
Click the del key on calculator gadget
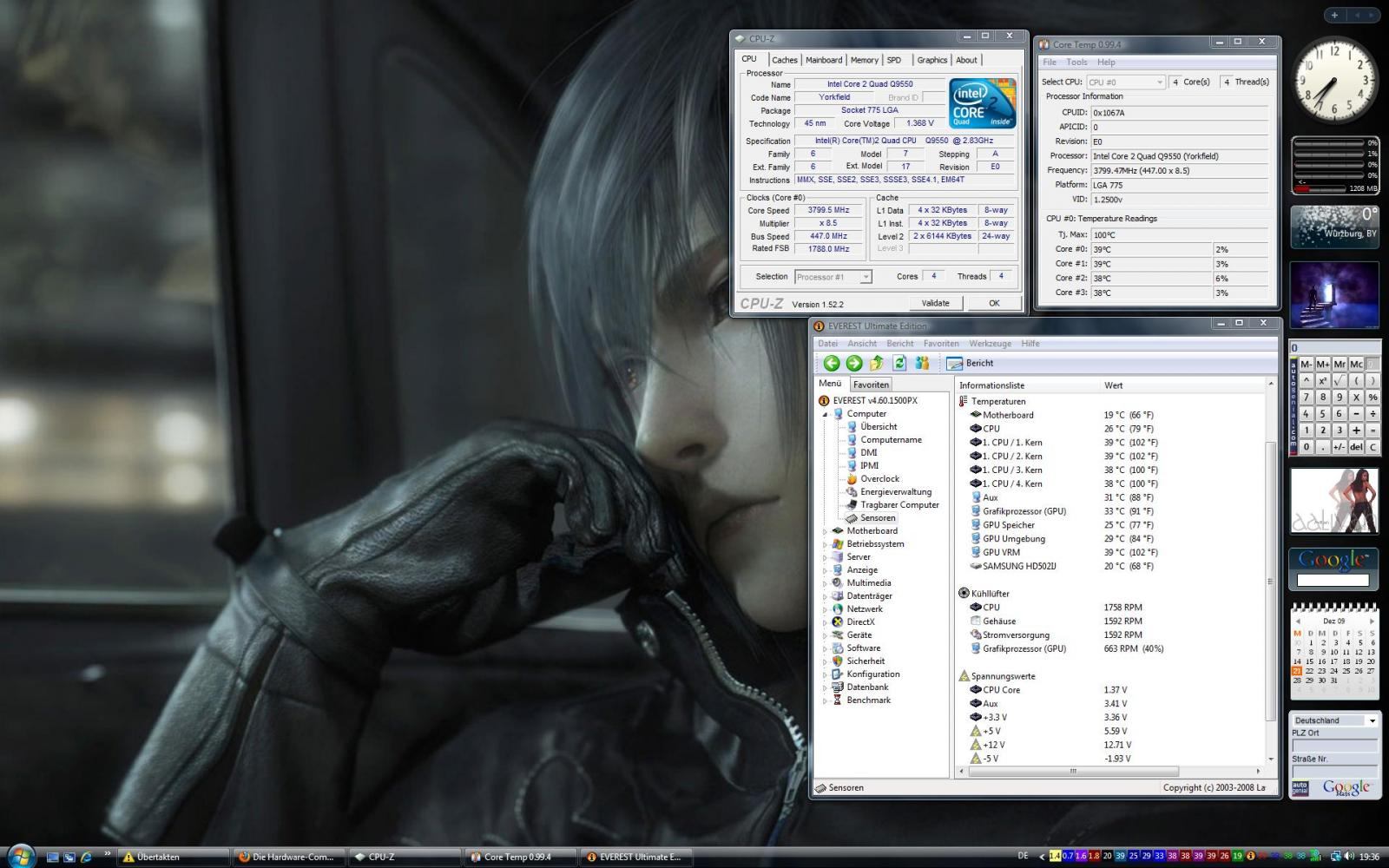[x=1356, y=447]
